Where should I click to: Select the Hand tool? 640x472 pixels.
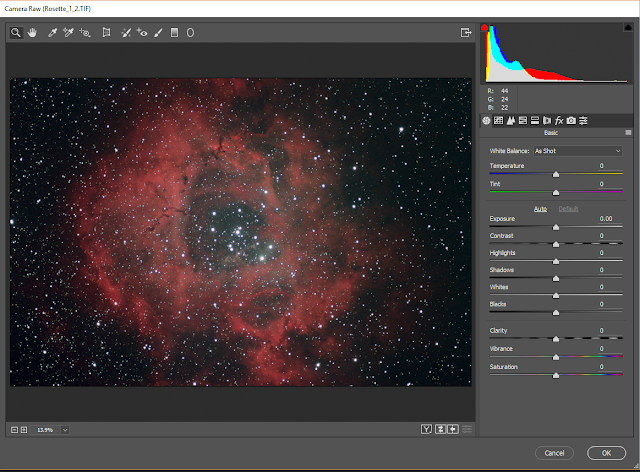click(33, 33)
